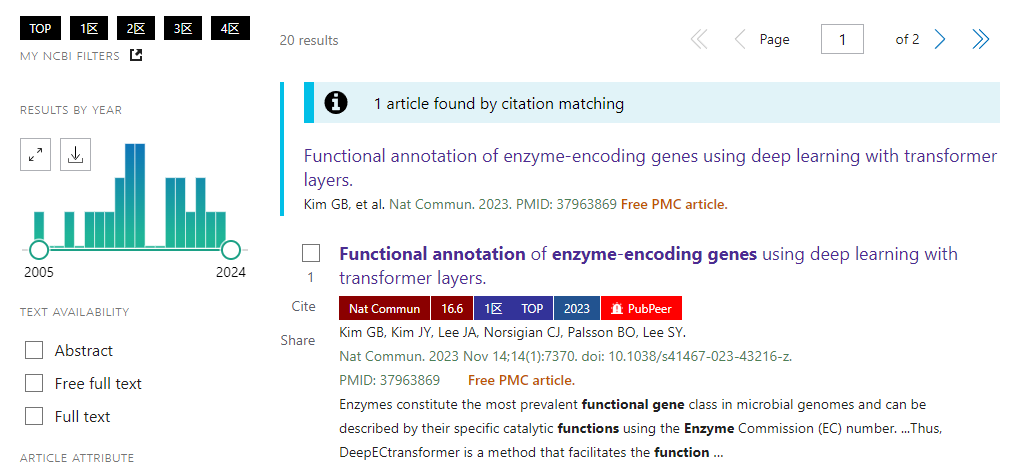Open My NCBI Filters external link icon
This screenshot has height=473, width=1010.
[x=136, y=55]
